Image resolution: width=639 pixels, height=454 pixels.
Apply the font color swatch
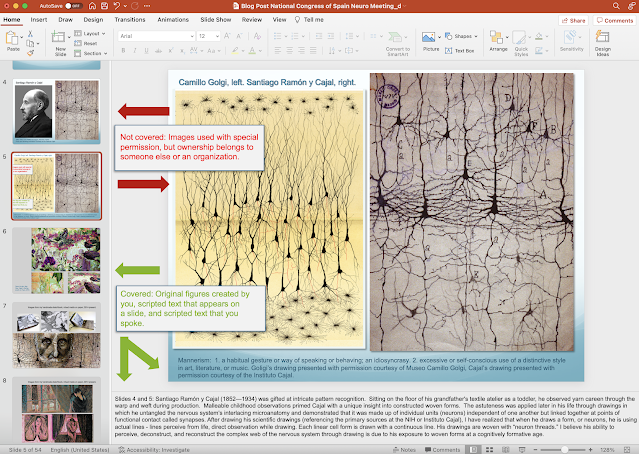(253, 51)
